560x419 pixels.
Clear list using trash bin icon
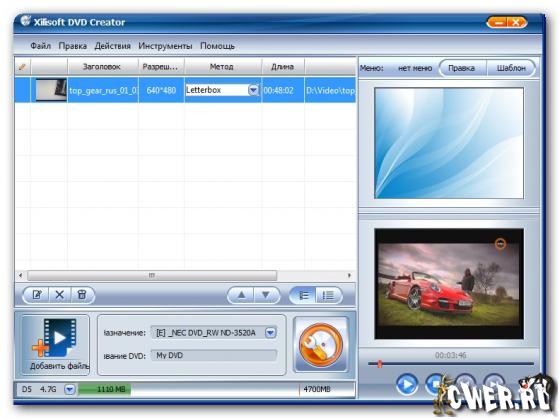coord(82,295)
